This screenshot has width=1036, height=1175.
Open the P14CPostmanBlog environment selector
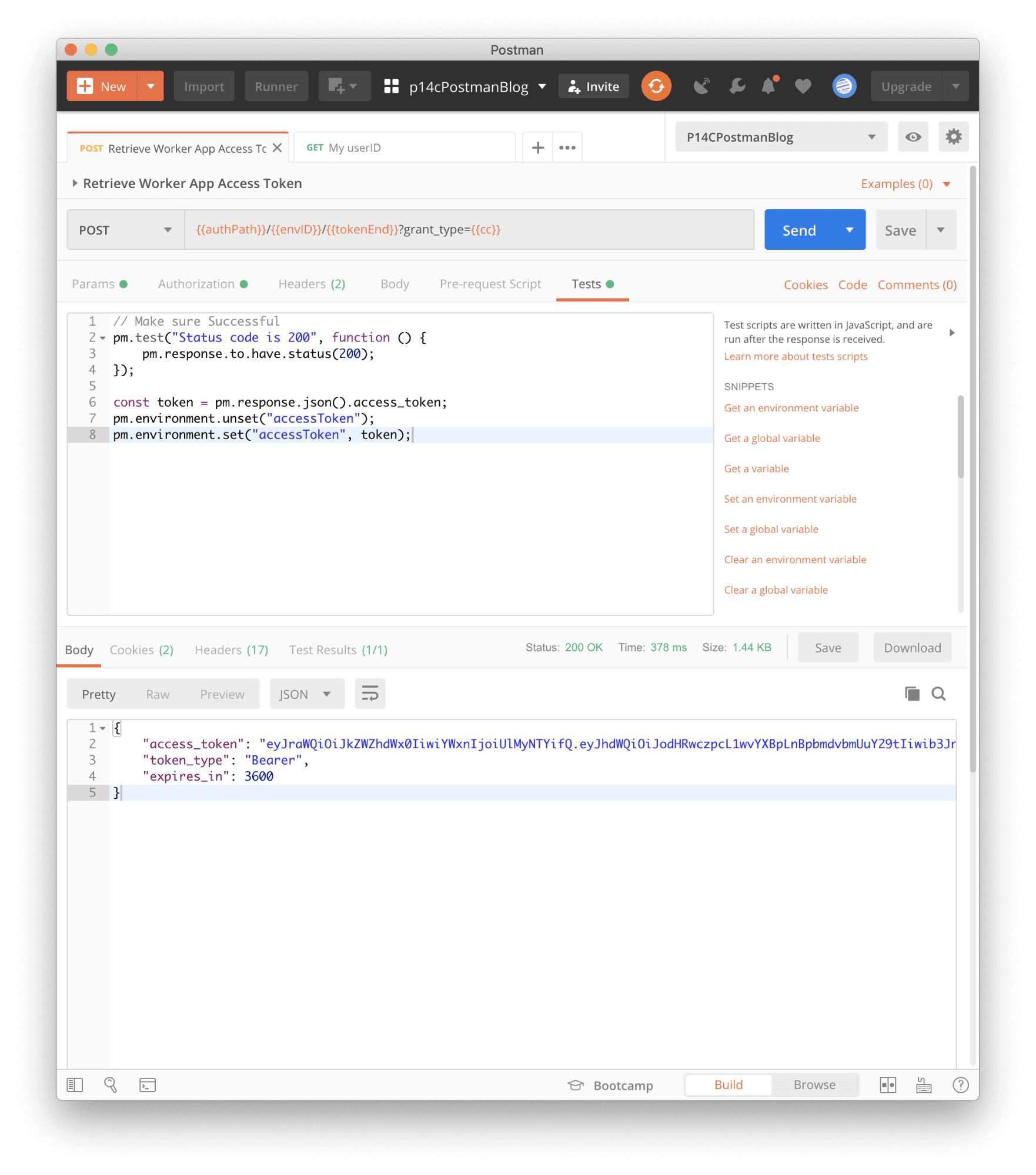781,137
